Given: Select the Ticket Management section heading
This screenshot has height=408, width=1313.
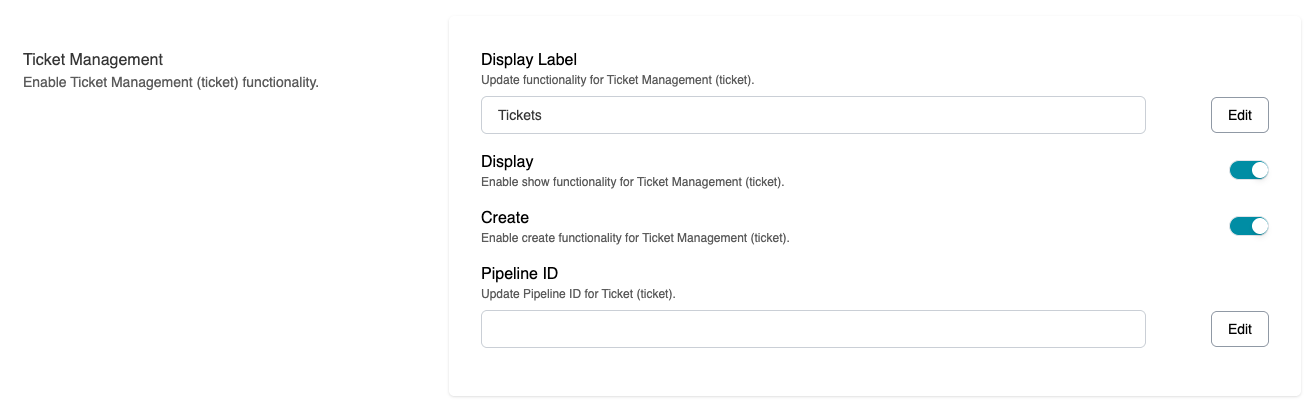Looking at the screenshot, I should [93, 61].
